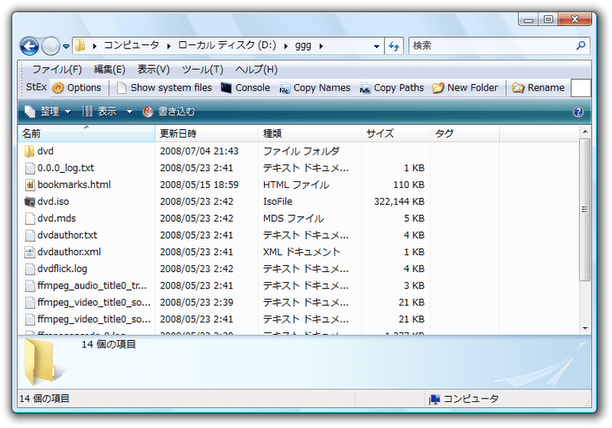Viewport: 612px width, 428px height.
Task: Click the search magnifier icon
Action: pos(580,46)
